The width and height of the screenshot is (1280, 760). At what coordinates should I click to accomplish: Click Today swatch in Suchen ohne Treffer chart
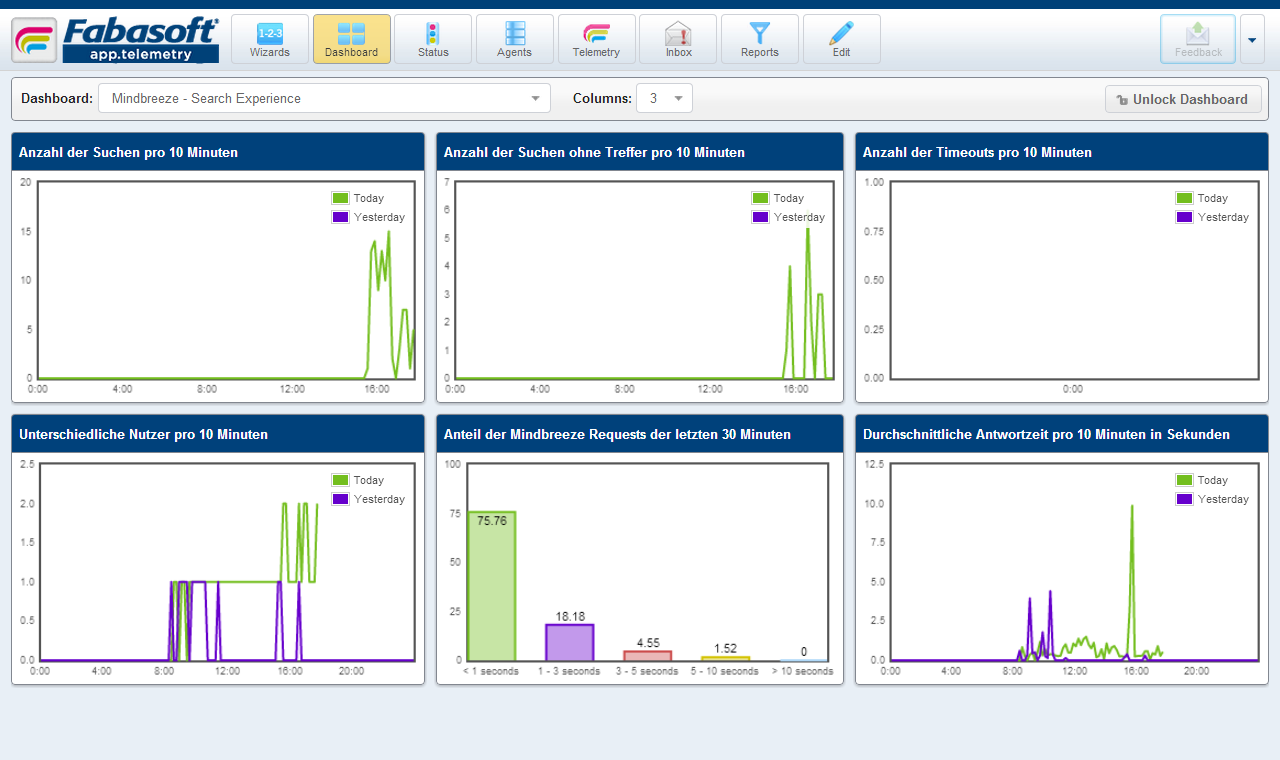[x=760, y=198]
